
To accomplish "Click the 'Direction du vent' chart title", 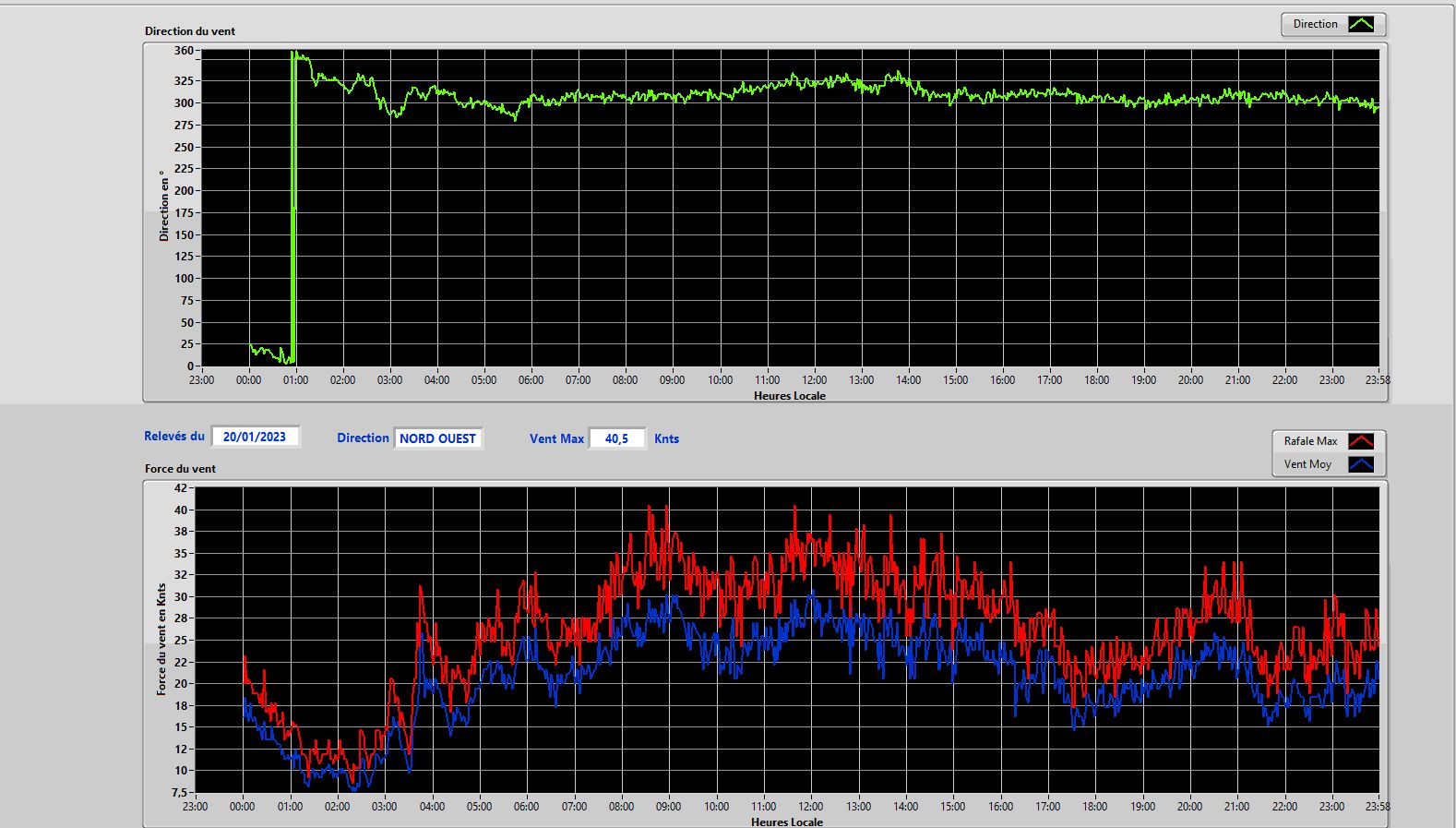I will [190, 30].
